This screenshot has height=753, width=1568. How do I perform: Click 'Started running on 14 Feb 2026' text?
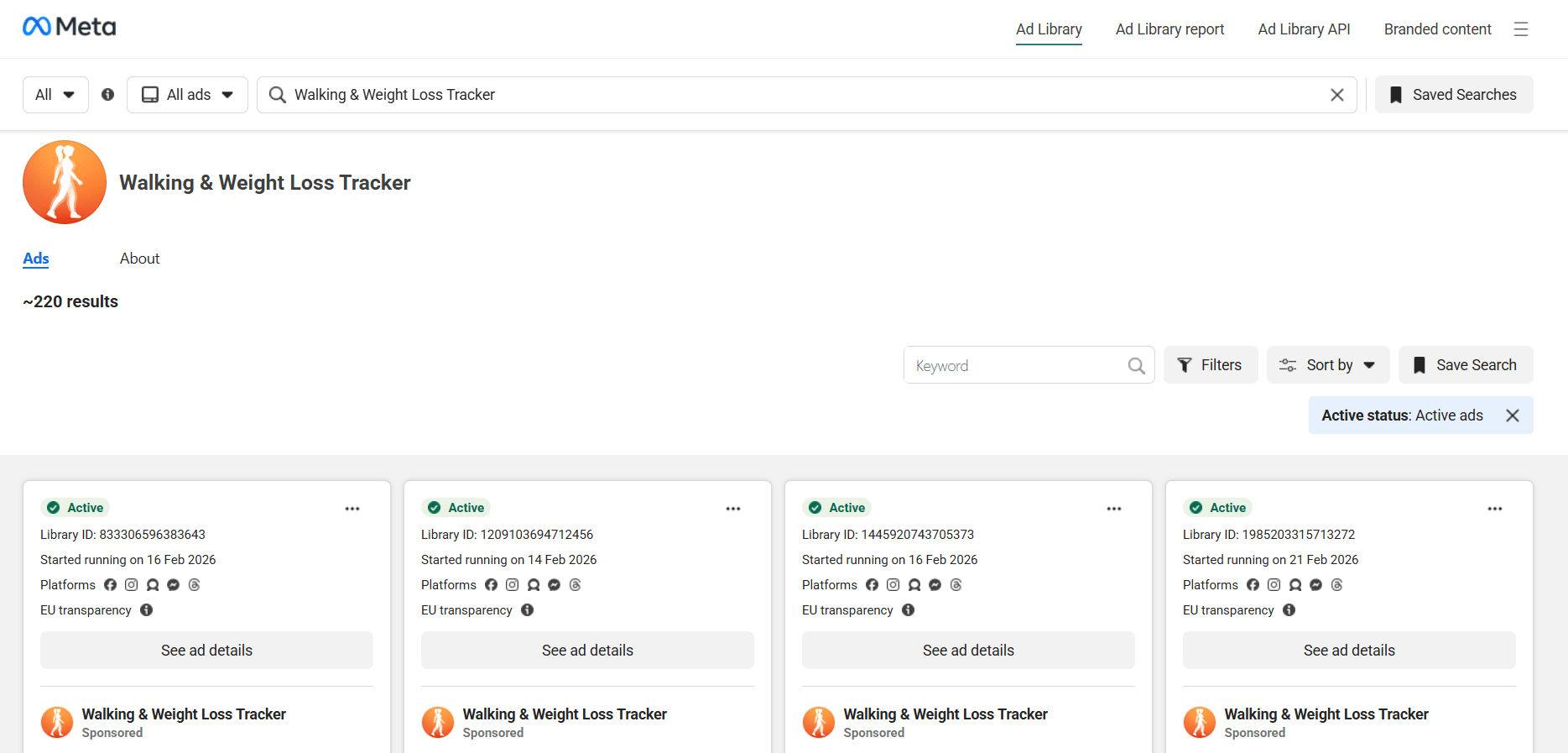click(x=509, y=560)
